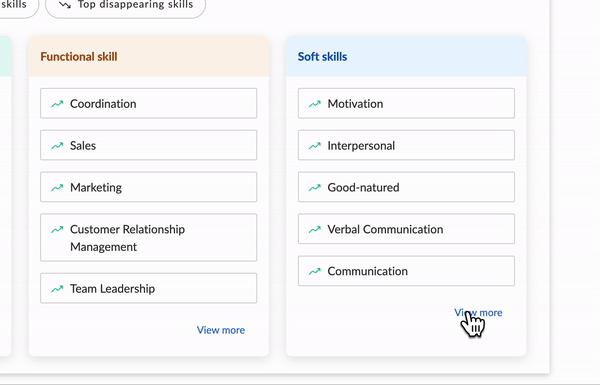Select the Communication skill box
This screenshot has width=600, height=385.
[x=406, y=271]
